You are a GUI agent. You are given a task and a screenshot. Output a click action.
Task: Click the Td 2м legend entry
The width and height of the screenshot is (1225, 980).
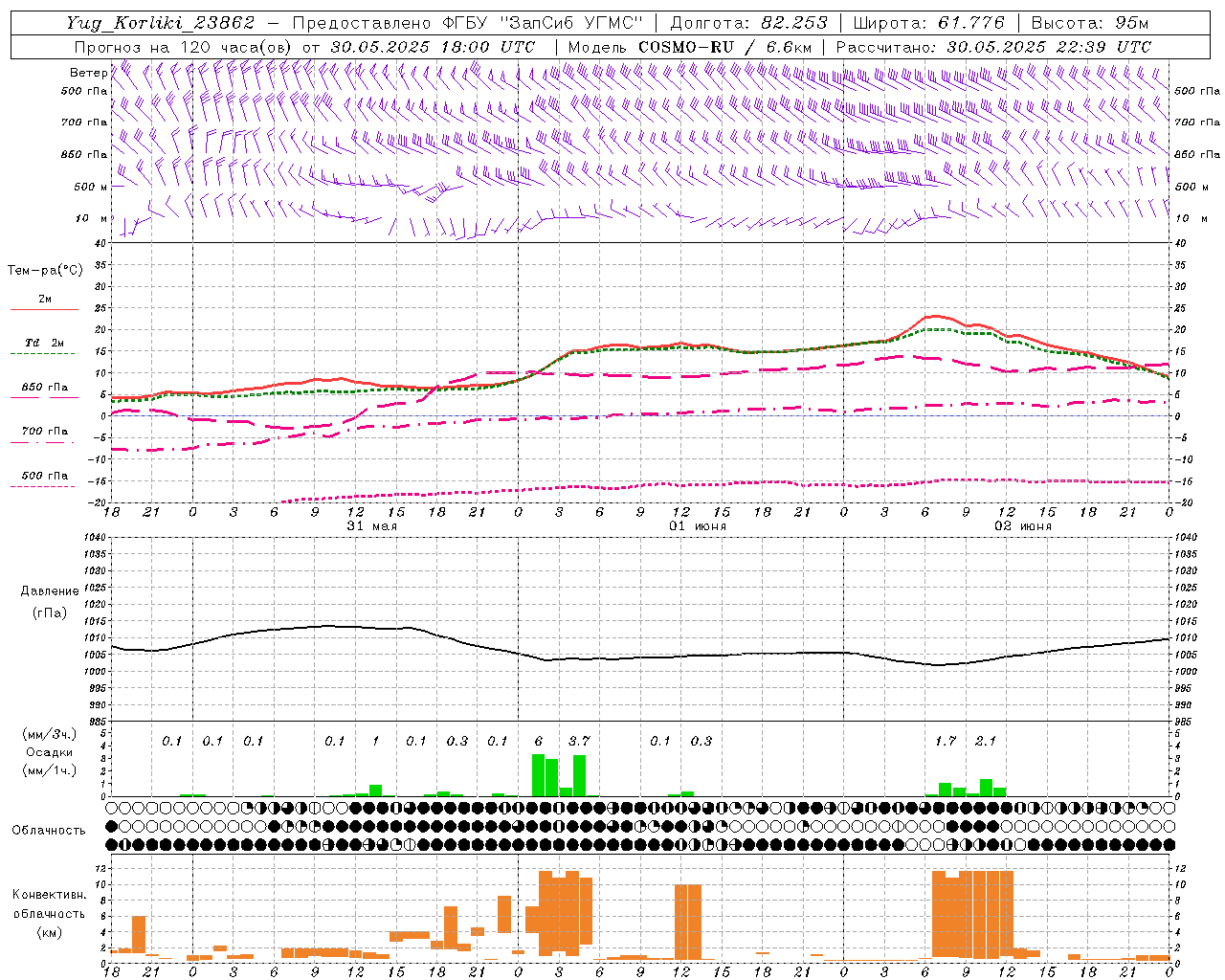44,343
